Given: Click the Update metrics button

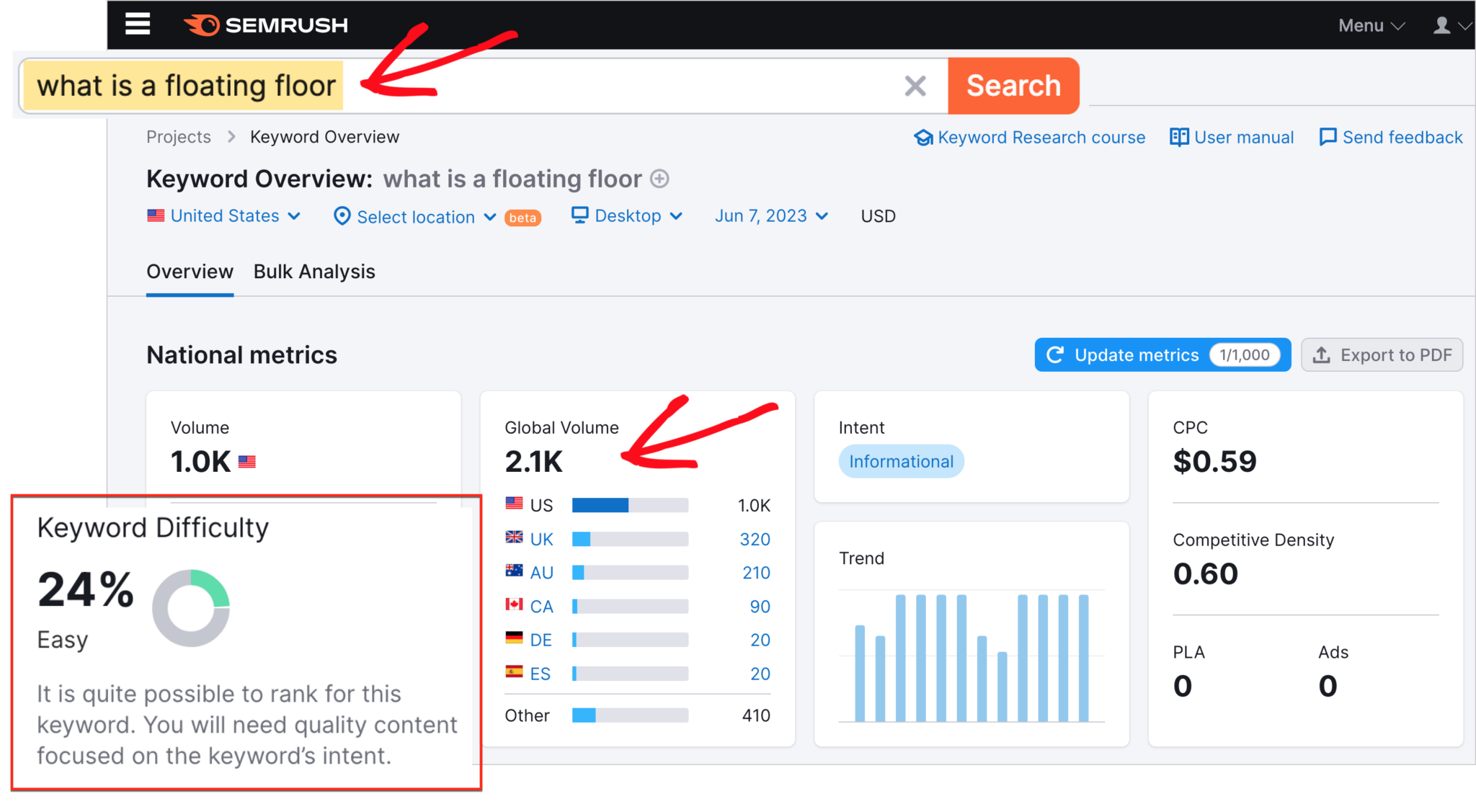Looking at the screenshot, I should (1162, 355).
